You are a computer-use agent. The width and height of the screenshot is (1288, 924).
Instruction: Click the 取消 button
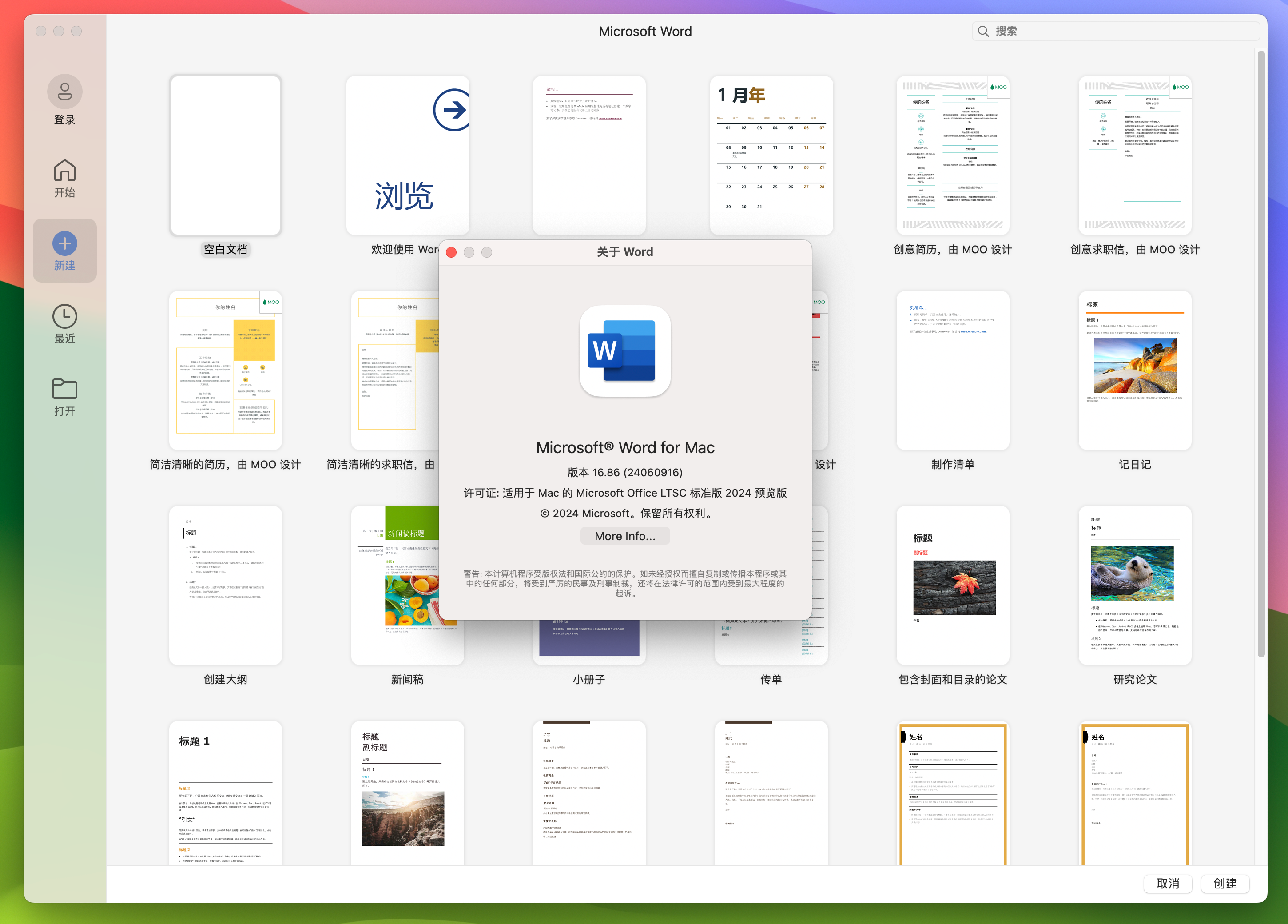(x=1168, y=884)
